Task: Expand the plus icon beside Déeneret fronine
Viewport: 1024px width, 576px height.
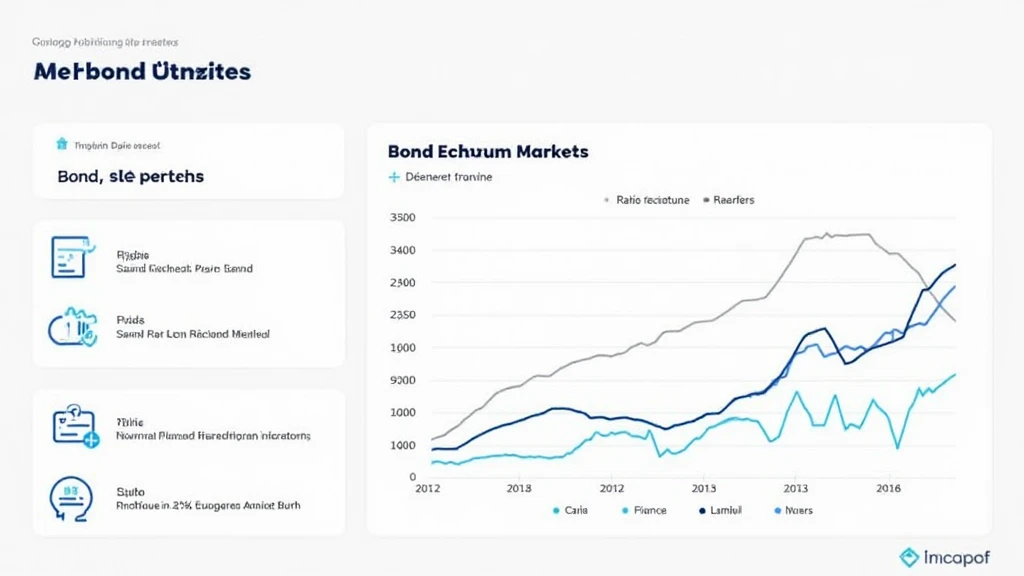Action: click(393, 177)
